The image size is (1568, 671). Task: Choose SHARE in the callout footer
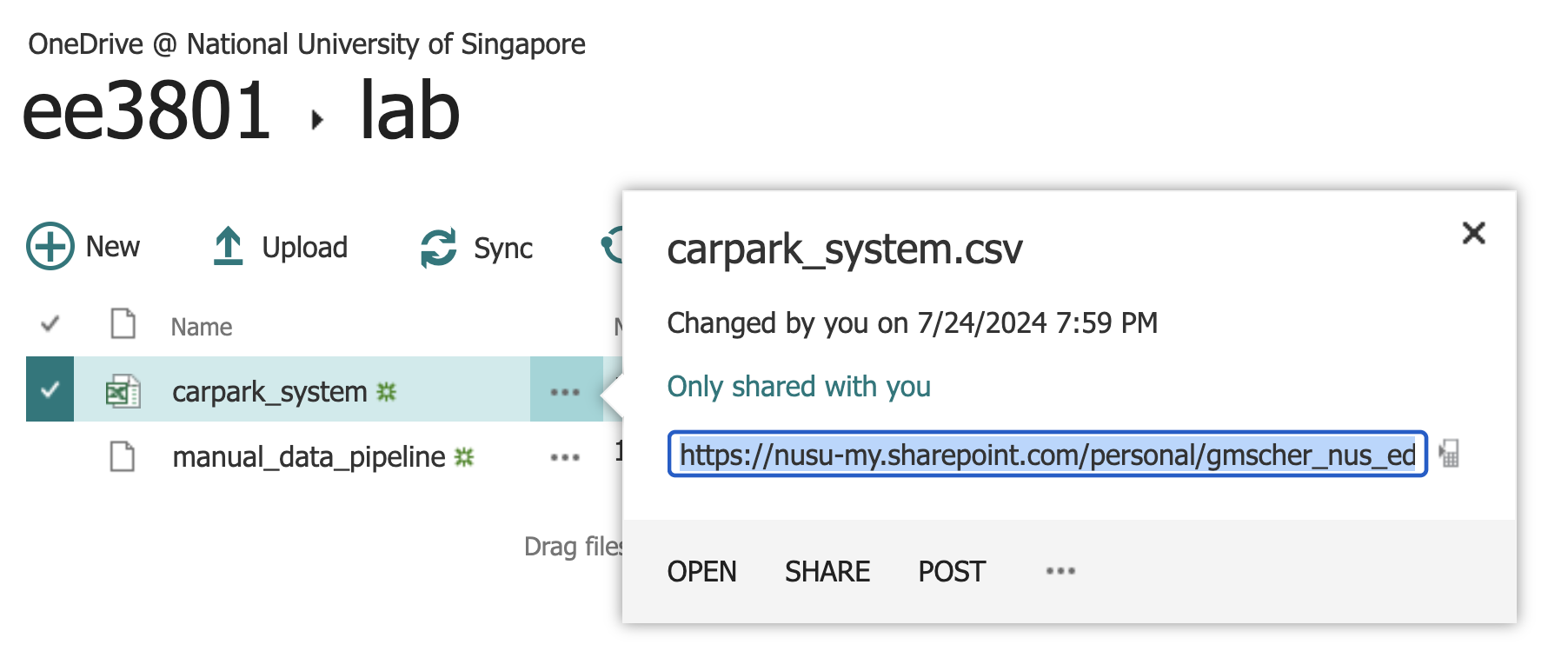[827, 572]
